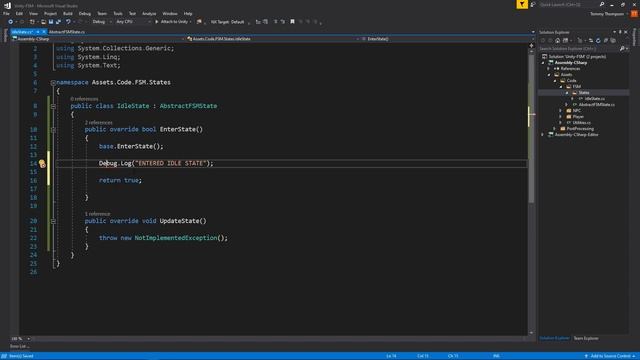Open the NX Target Default dropdown
Image resolution: width=640 pixels, height=360 pixels.
pos(229,22)
